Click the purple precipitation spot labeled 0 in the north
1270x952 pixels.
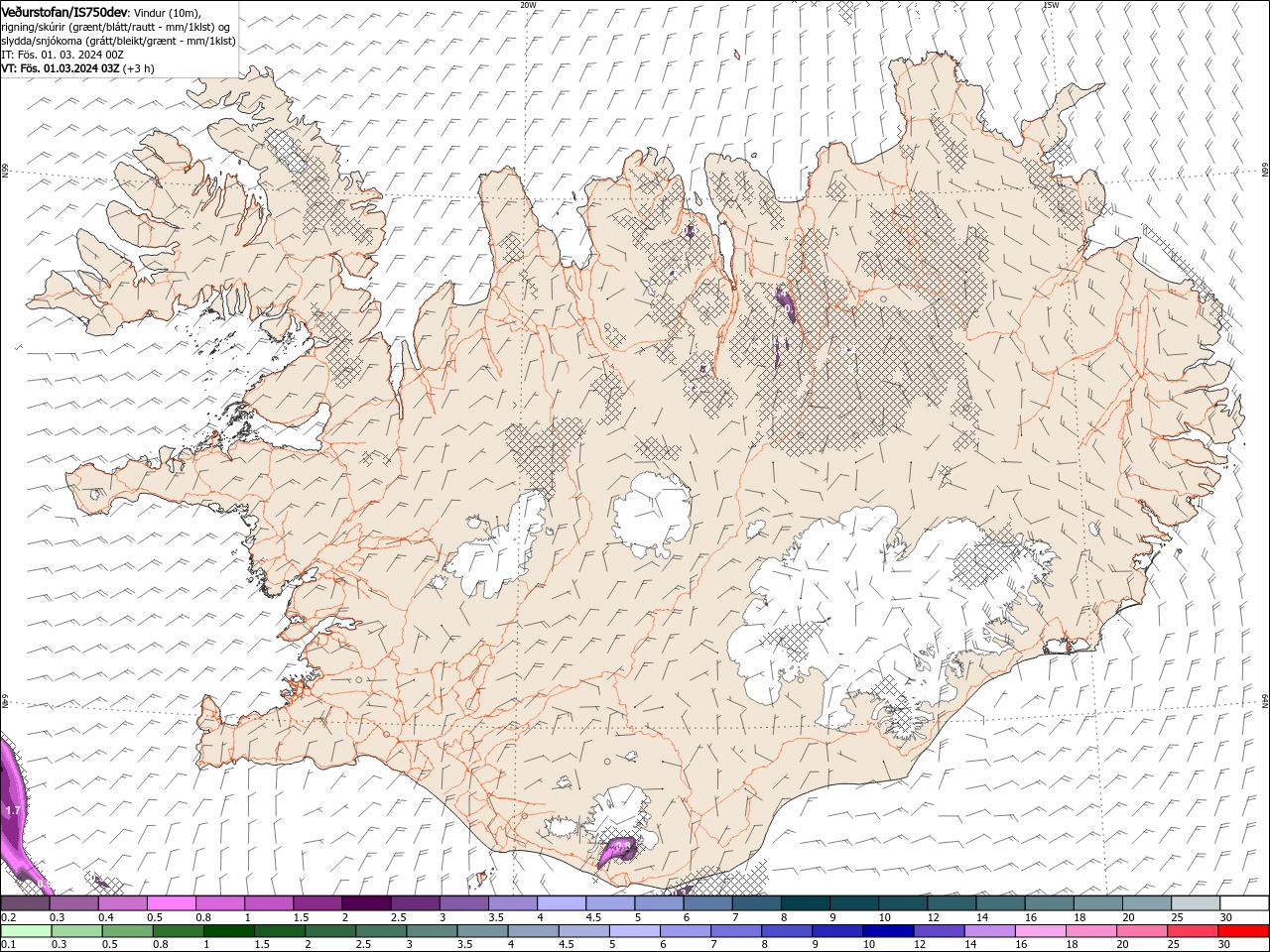(x=785, y=303)
